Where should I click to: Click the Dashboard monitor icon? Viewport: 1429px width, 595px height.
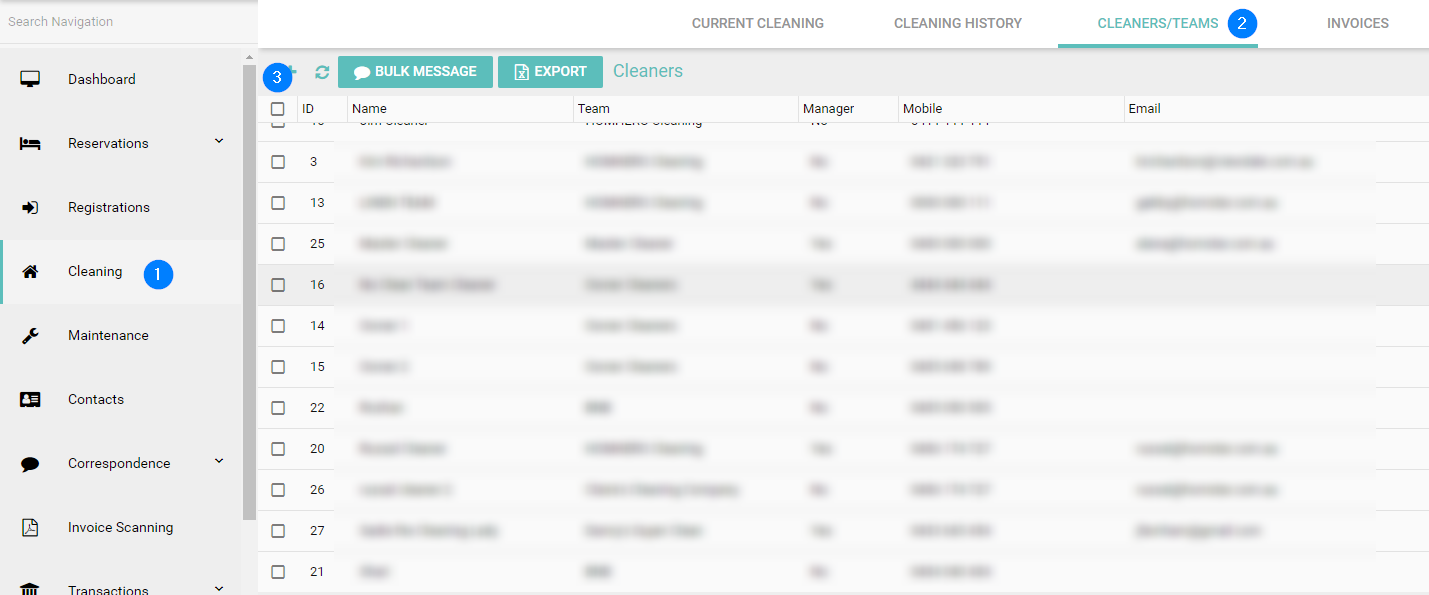click(30, 79)
